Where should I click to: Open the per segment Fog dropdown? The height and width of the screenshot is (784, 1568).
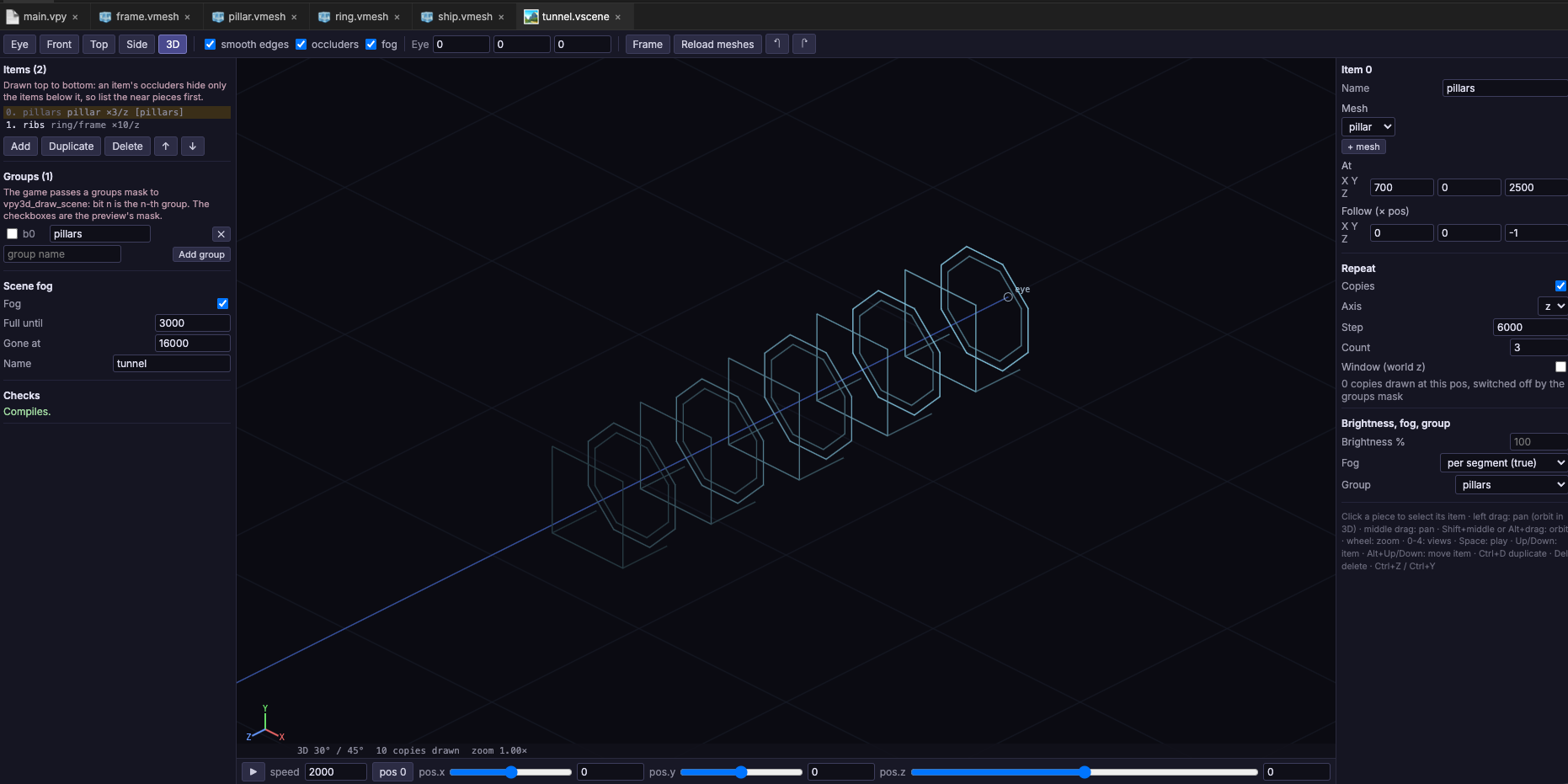tap(1503, 463)
